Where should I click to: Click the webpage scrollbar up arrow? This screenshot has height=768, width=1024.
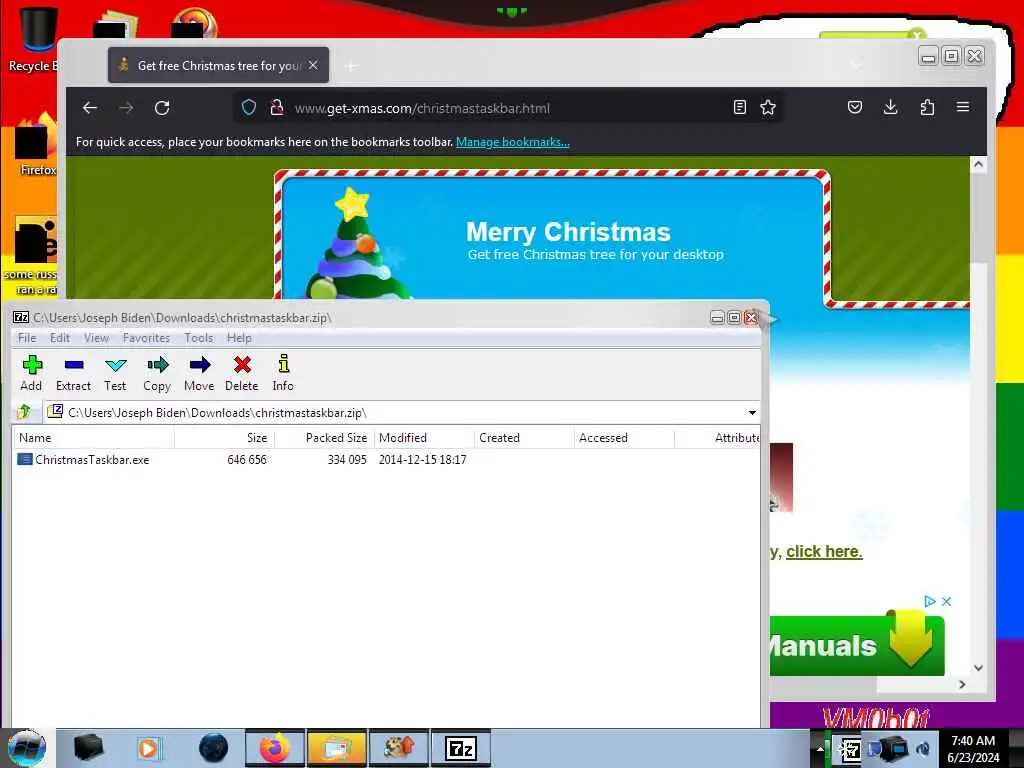tap(978, 165)
